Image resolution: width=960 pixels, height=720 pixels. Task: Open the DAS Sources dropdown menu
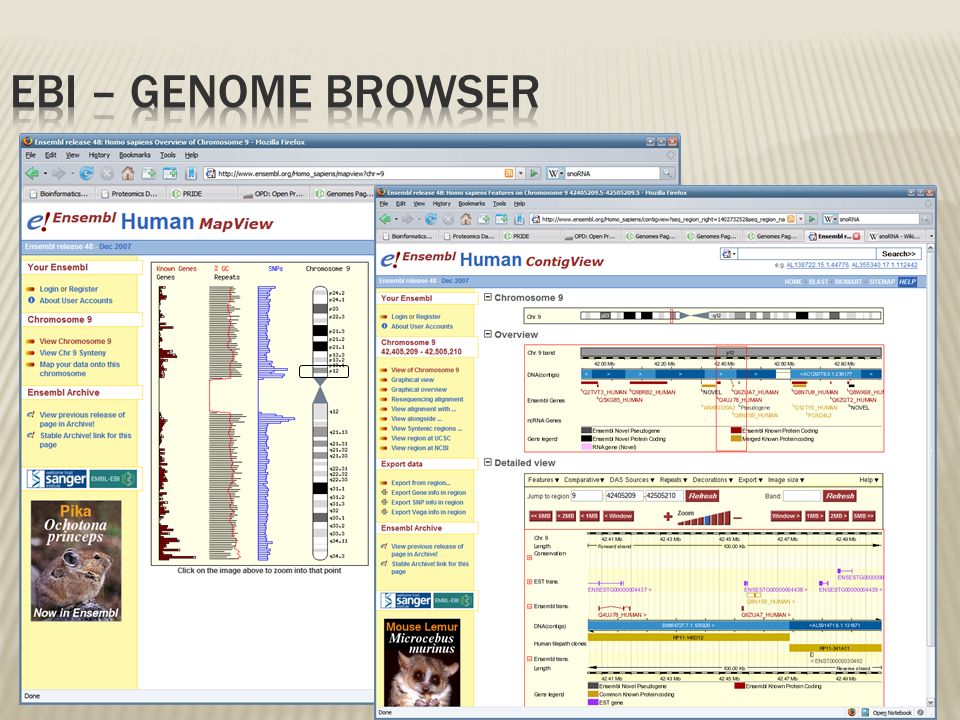coord(632,480)
